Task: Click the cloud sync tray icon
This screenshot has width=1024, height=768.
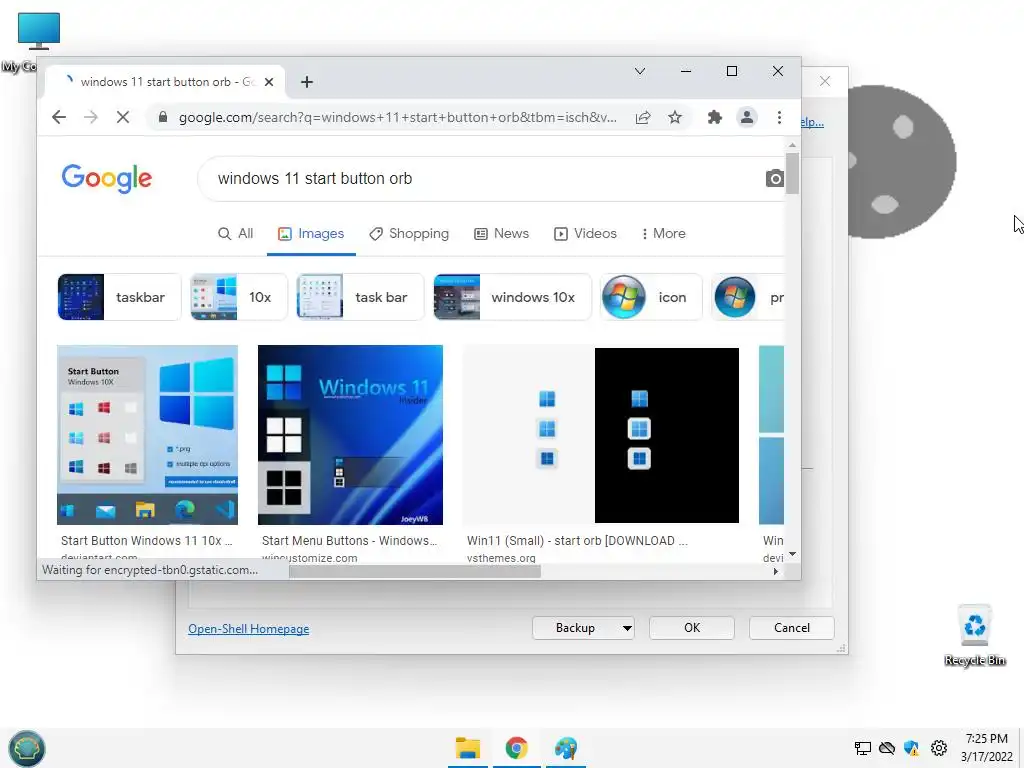Action: 887,748
